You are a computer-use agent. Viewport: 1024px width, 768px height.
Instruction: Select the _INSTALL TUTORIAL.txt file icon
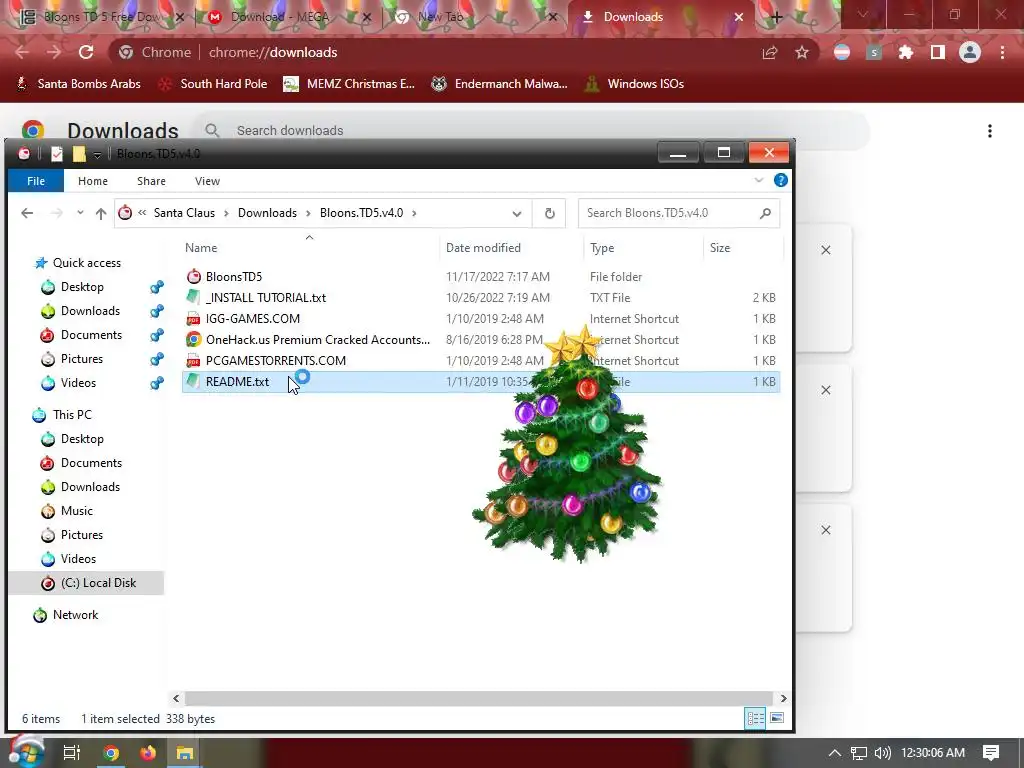pyautogui.click(x=193, y=297)
